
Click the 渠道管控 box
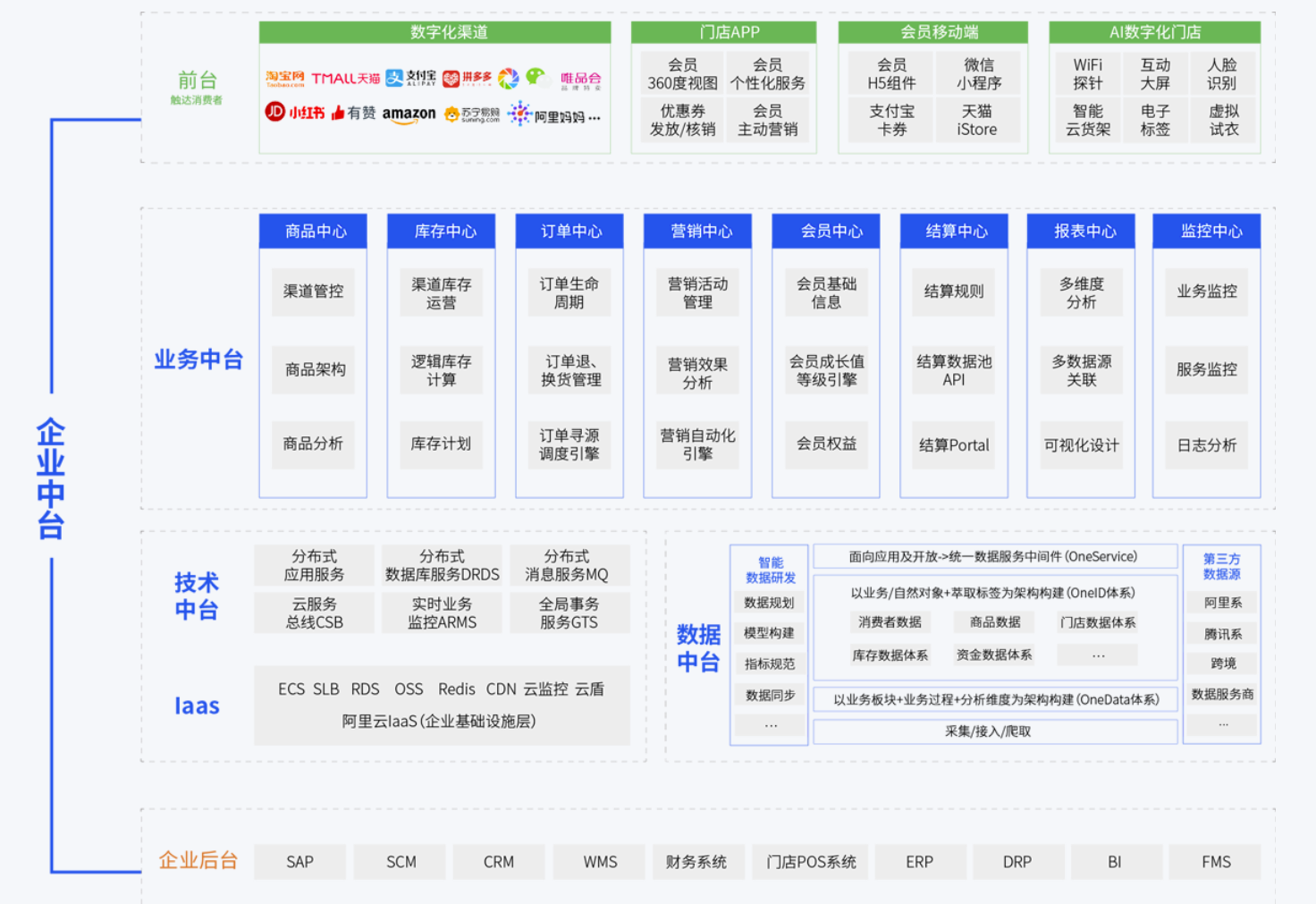313,291
